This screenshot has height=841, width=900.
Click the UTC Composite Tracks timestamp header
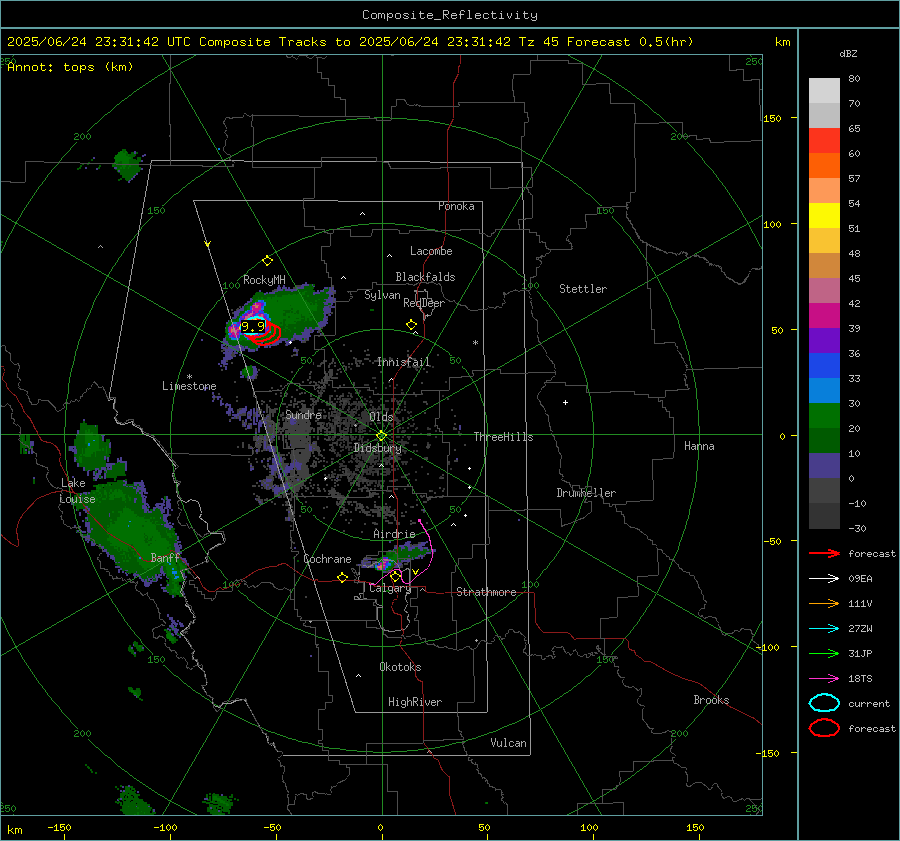[350, 42]
